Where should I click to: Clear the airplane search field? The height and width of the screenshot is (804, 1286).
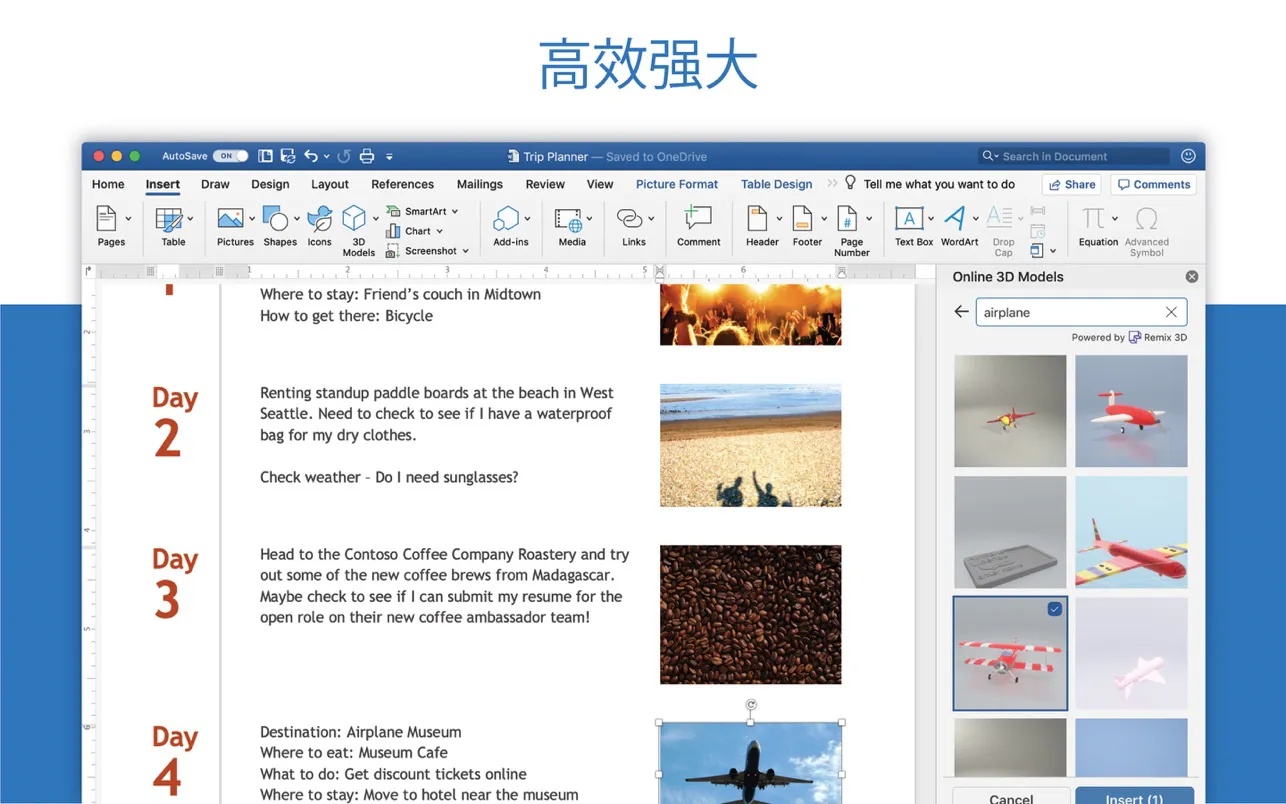[x=1170, y=311]
